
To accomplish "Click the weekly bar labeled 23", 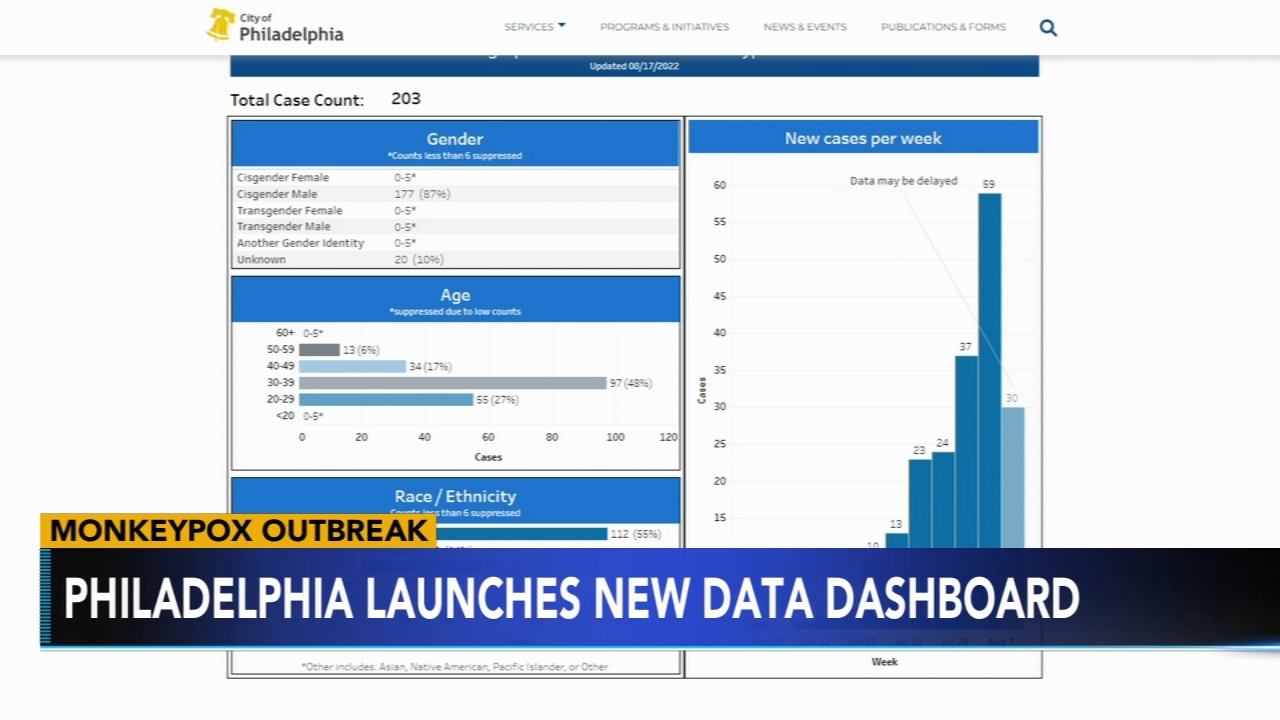I will coord(920,504).
